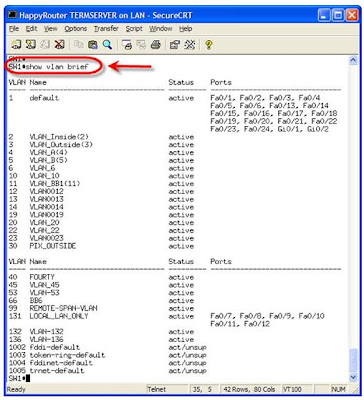
Task: Click 'VLAN_Outside(3)' in the terminal
Action: pos(61,145)
